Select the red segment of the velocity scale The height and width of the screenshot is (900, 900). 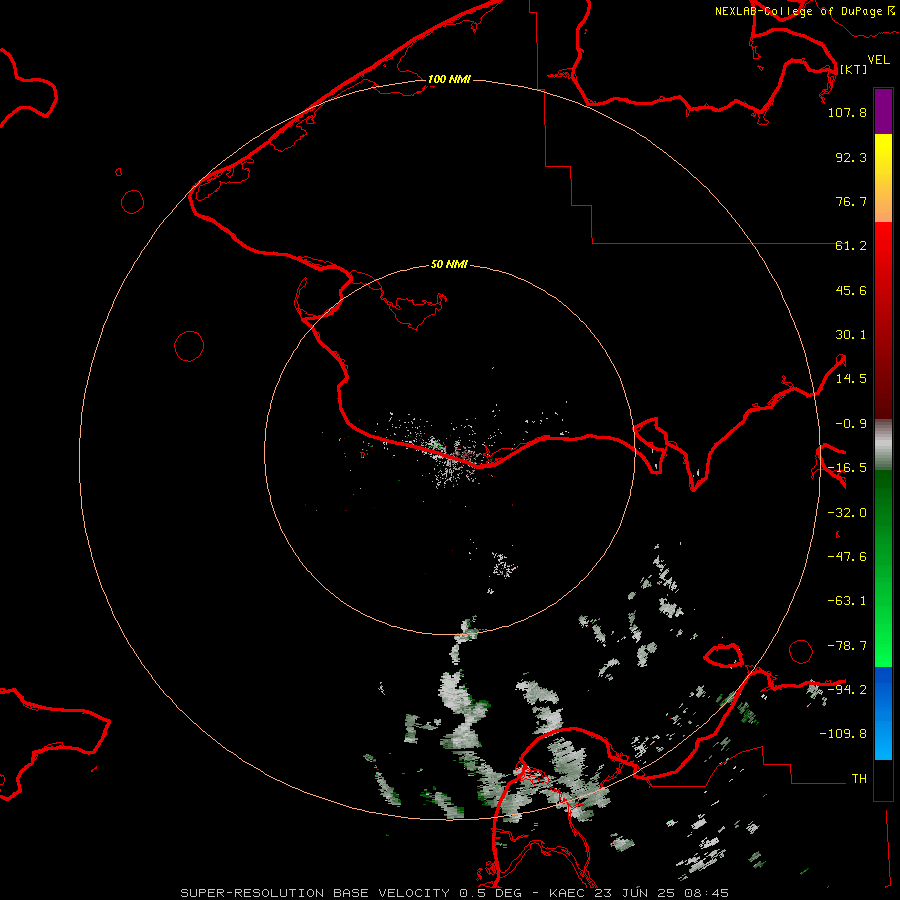[x=883, y=320]
